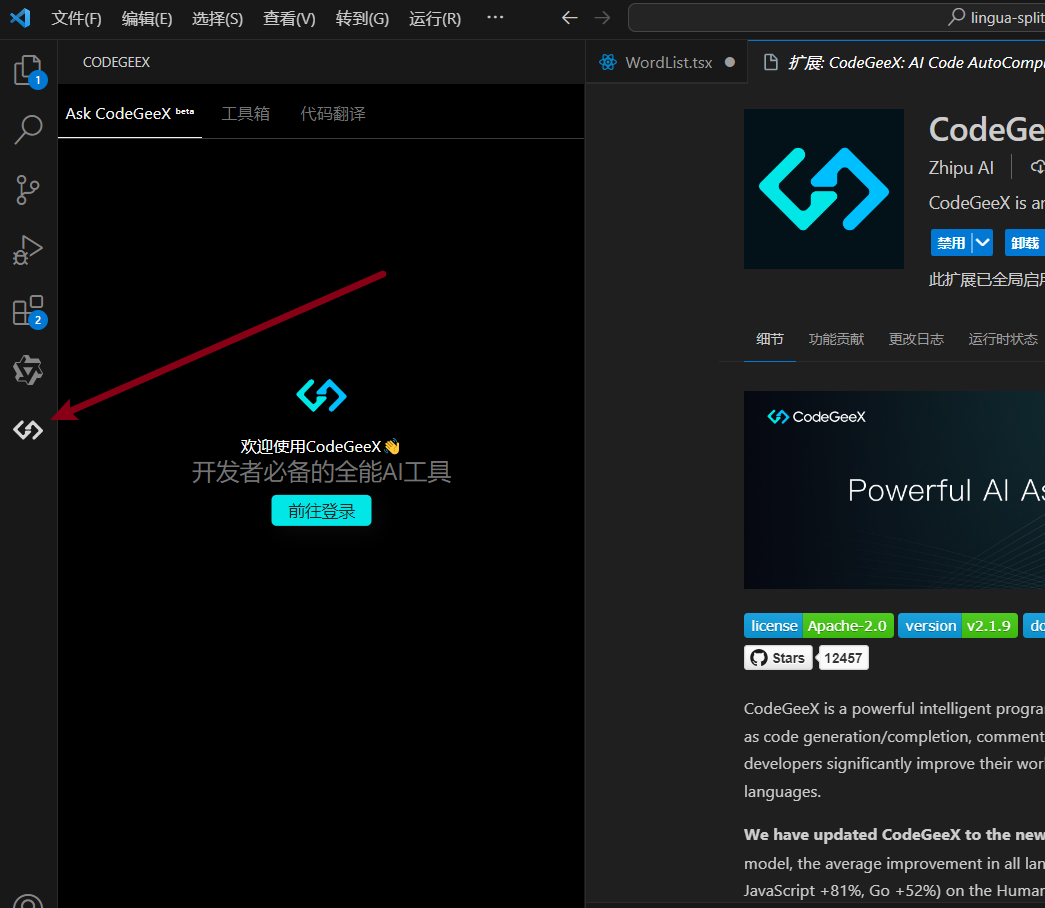Image resolution: width=1045 pixels, height=908 pixels.
Task: Click the React icon on WordList.tsx tab
Action: coord(608,63)
